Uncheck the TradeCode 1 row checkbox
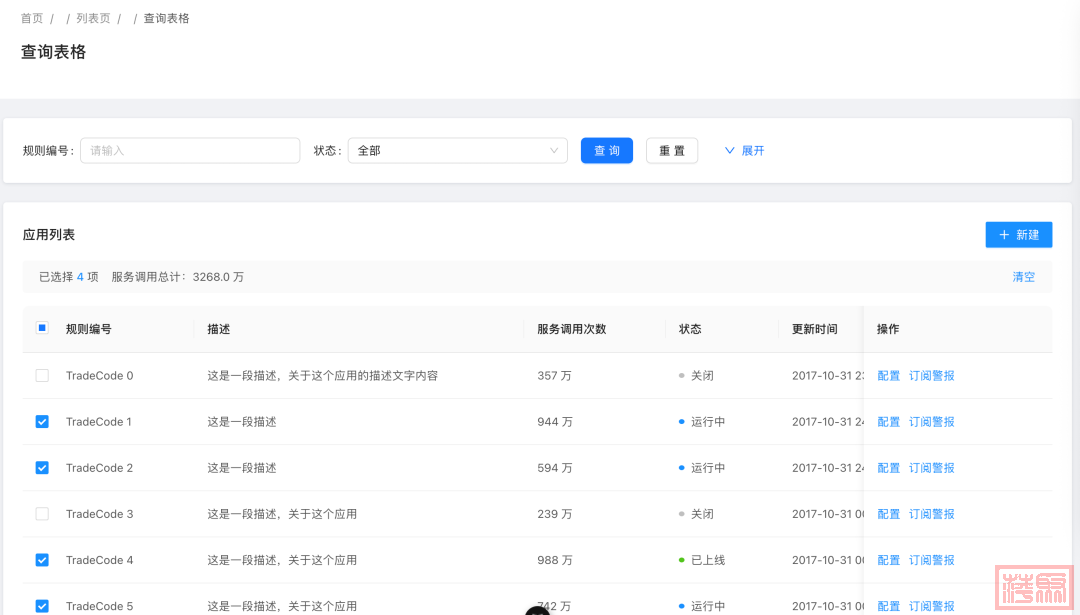This screenshot has height=615, width=1080. 42,422
